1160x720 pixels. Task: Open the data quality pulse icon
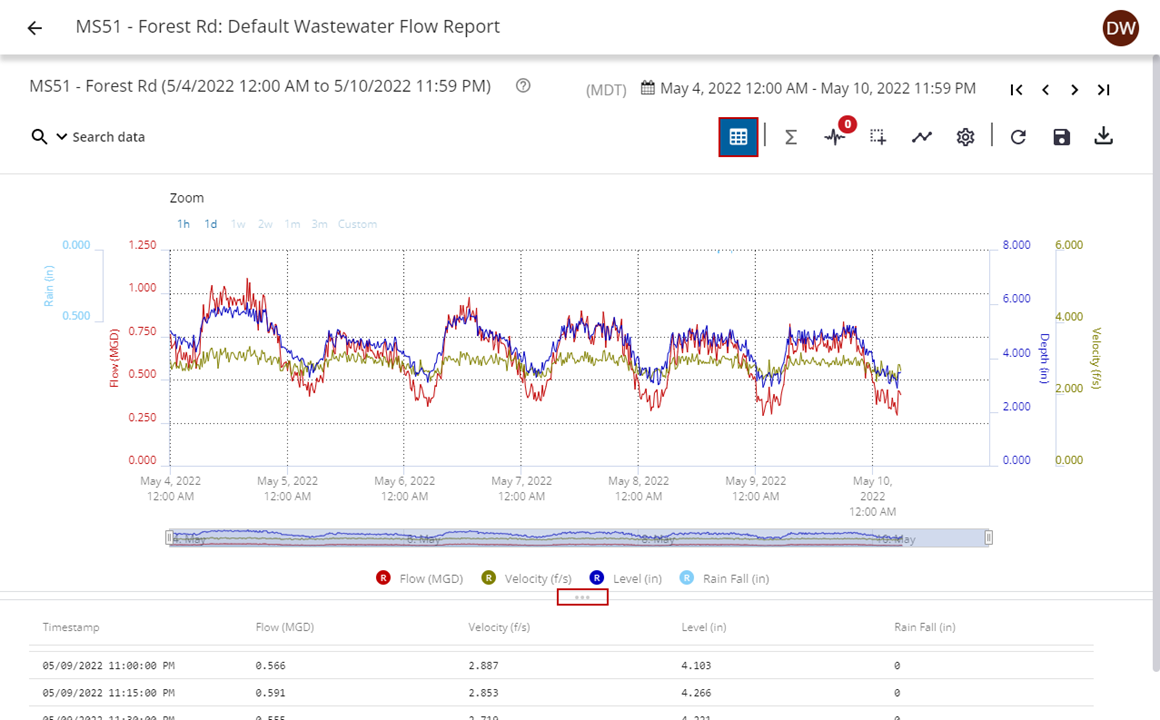[x=835, y=137]
